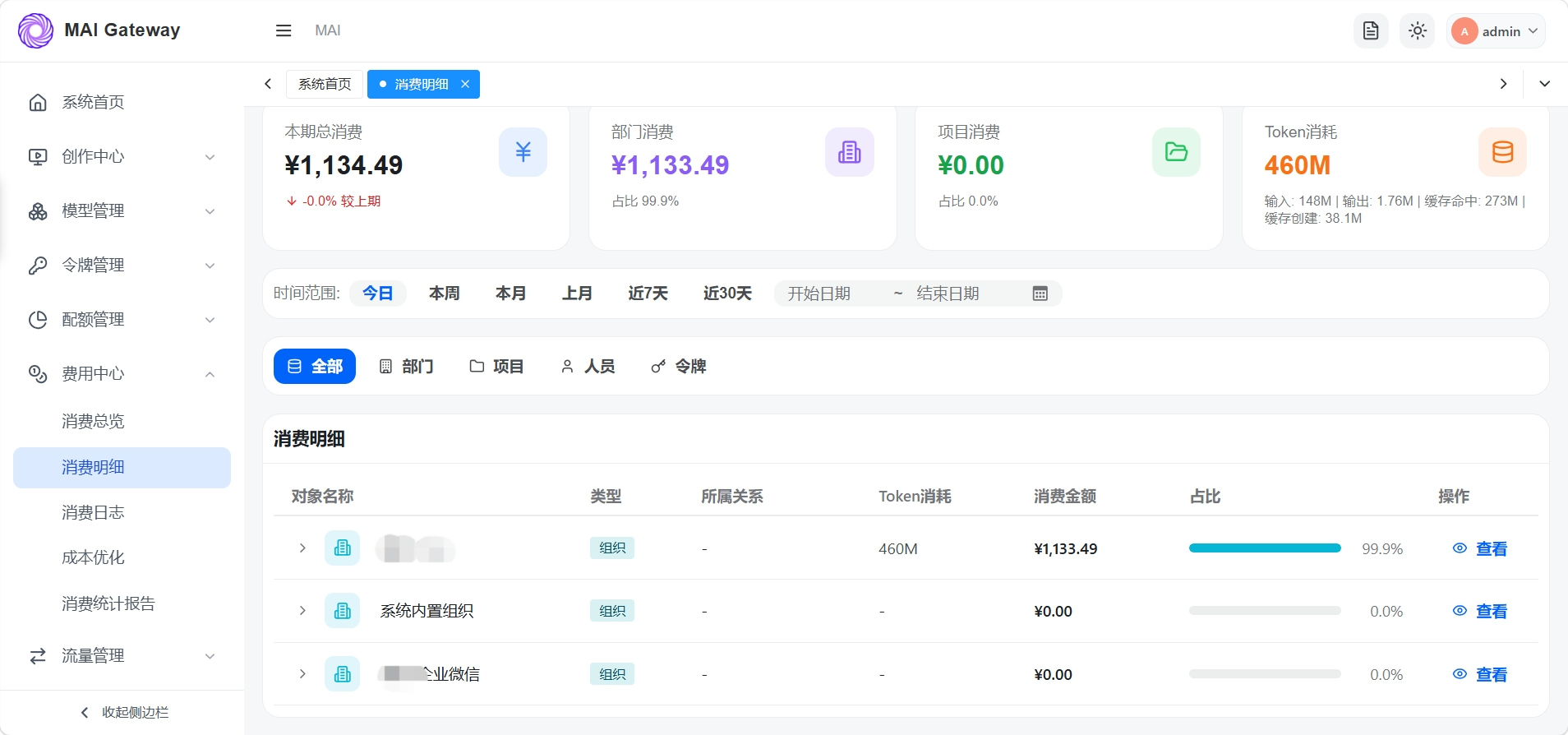Click the MAI Gateway swirl logo
This screenshot has width=1568, height=735.
click(x=35, y=30)
